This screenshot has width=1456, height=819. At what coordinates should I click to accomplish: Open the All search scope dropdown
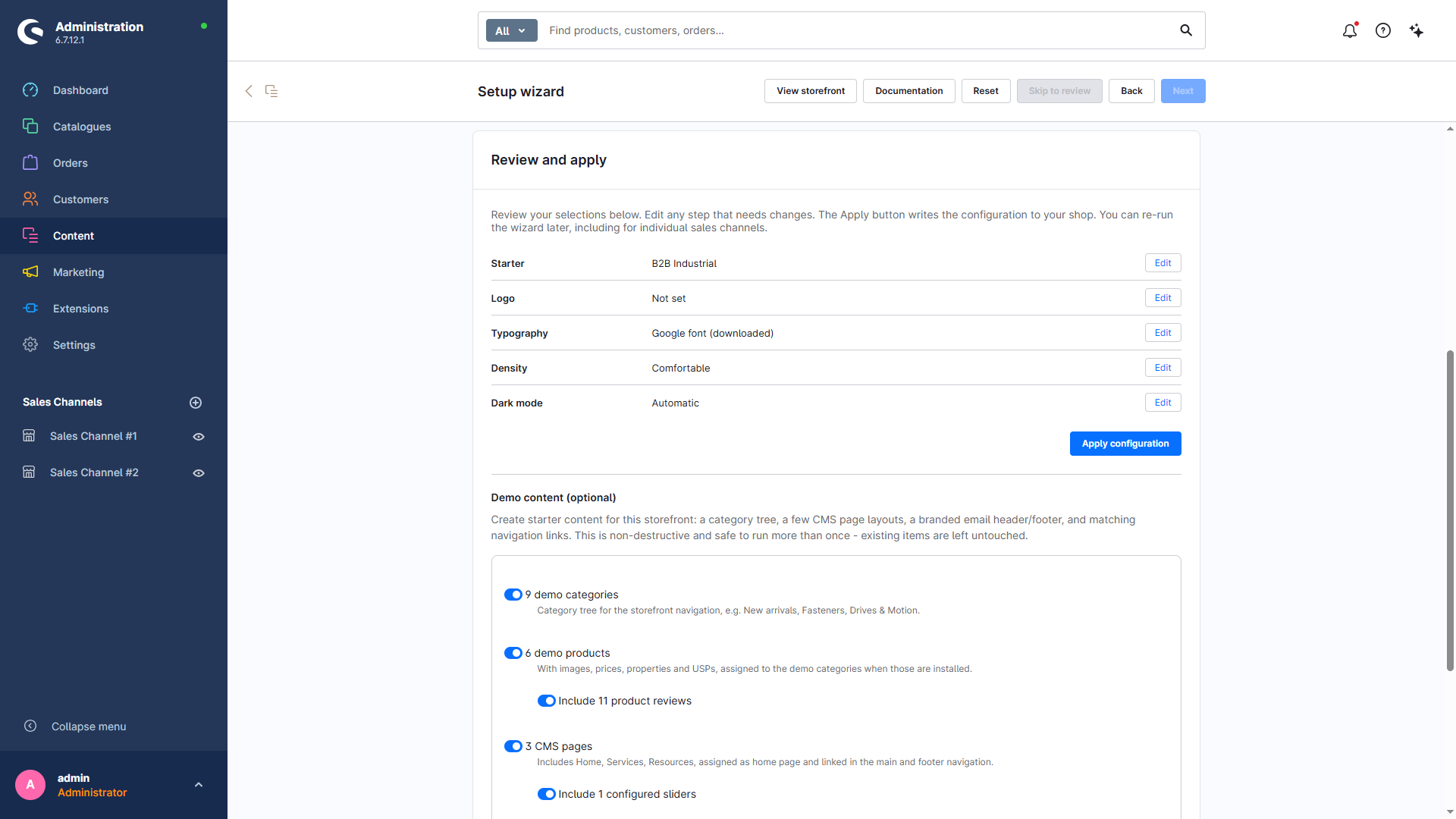click(511, 30)
